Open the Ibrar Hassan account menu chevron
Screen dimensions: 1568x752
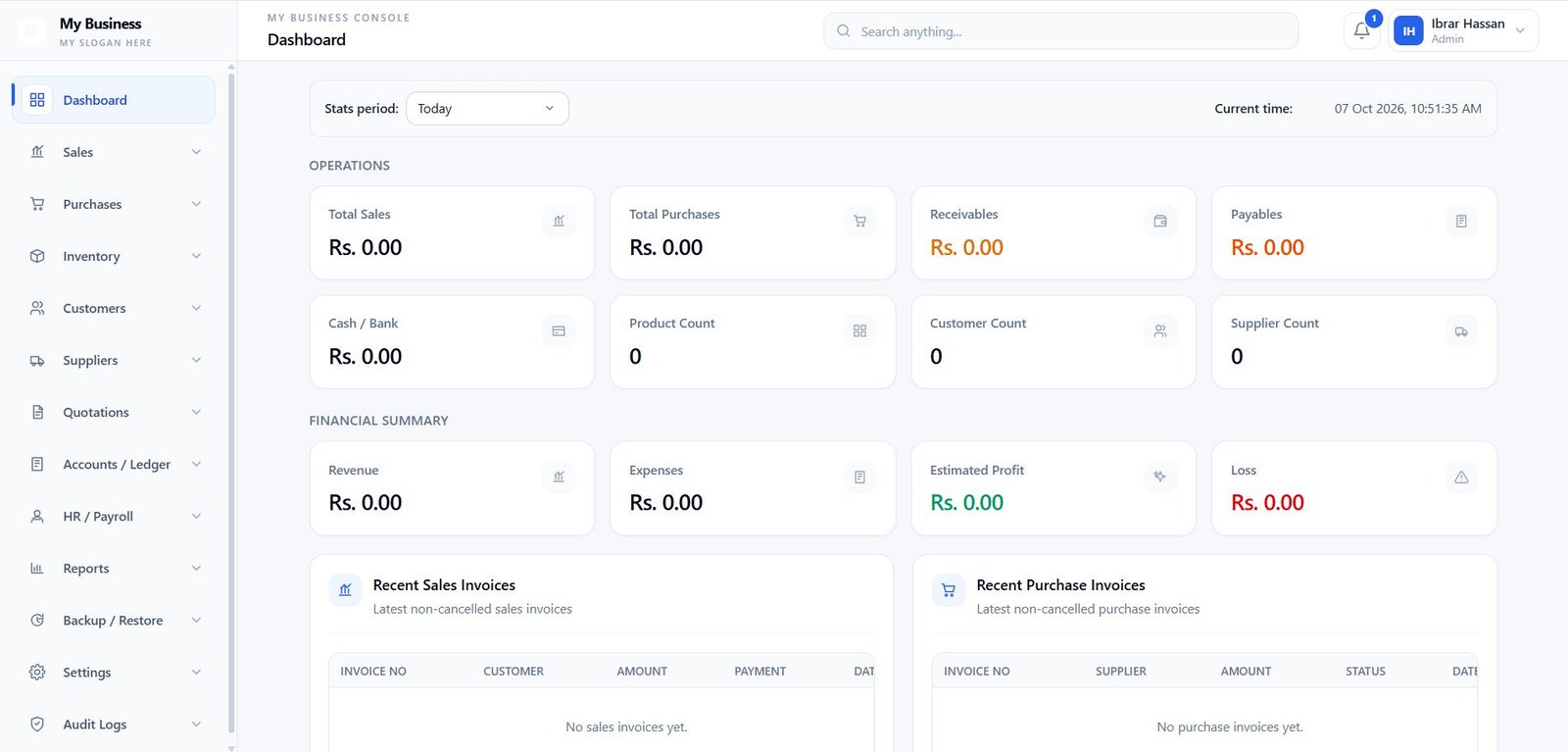1520,30
